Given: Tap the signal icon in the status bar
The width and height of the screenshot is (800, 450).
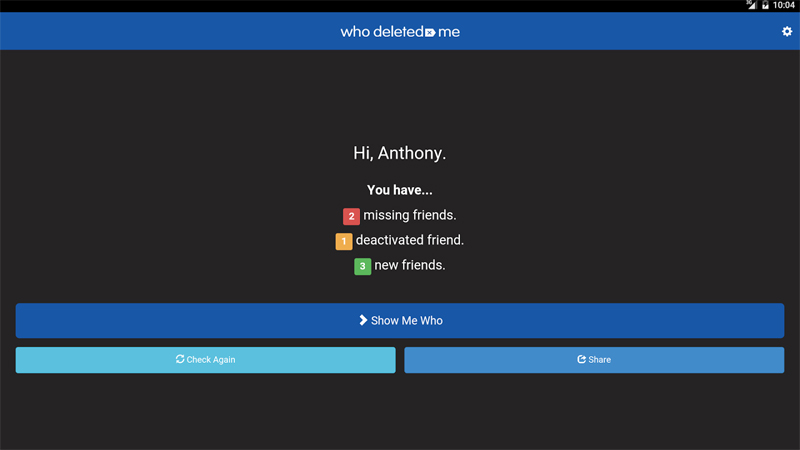Looking at the screenshot, I should (751, 5).
